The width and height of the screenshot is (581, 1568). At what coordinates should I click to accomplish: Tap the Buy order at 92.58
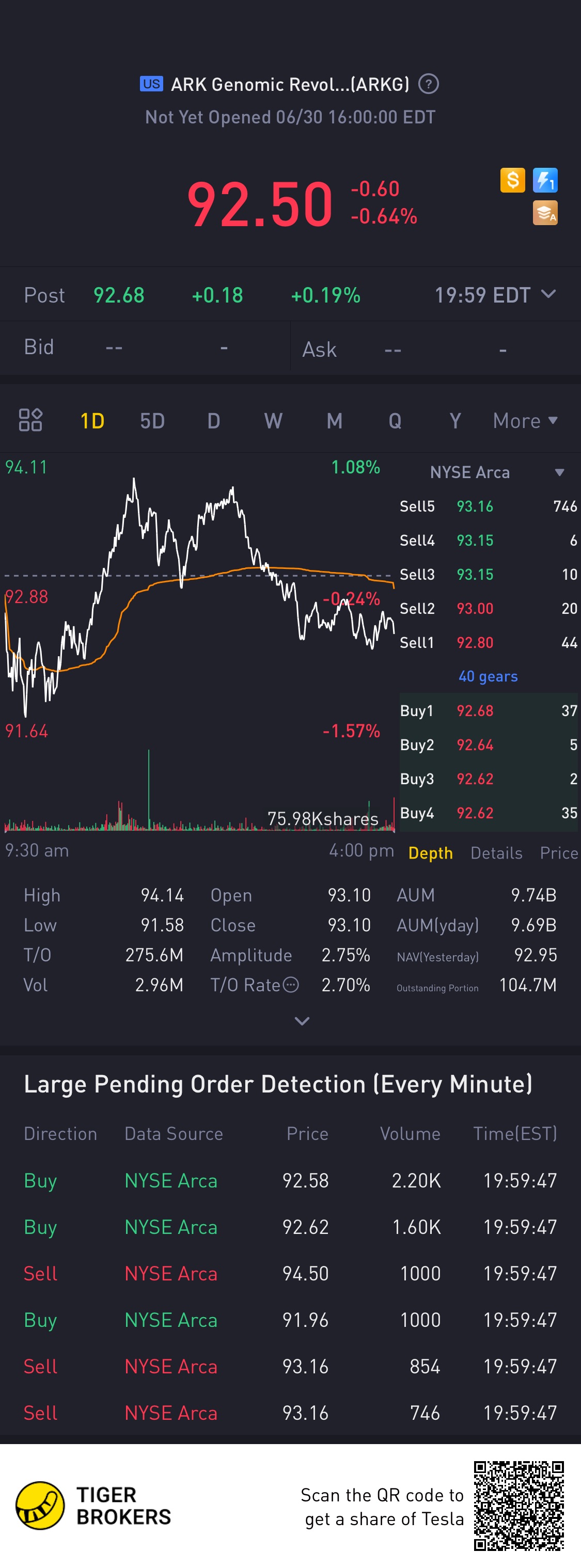[290, 1181]
